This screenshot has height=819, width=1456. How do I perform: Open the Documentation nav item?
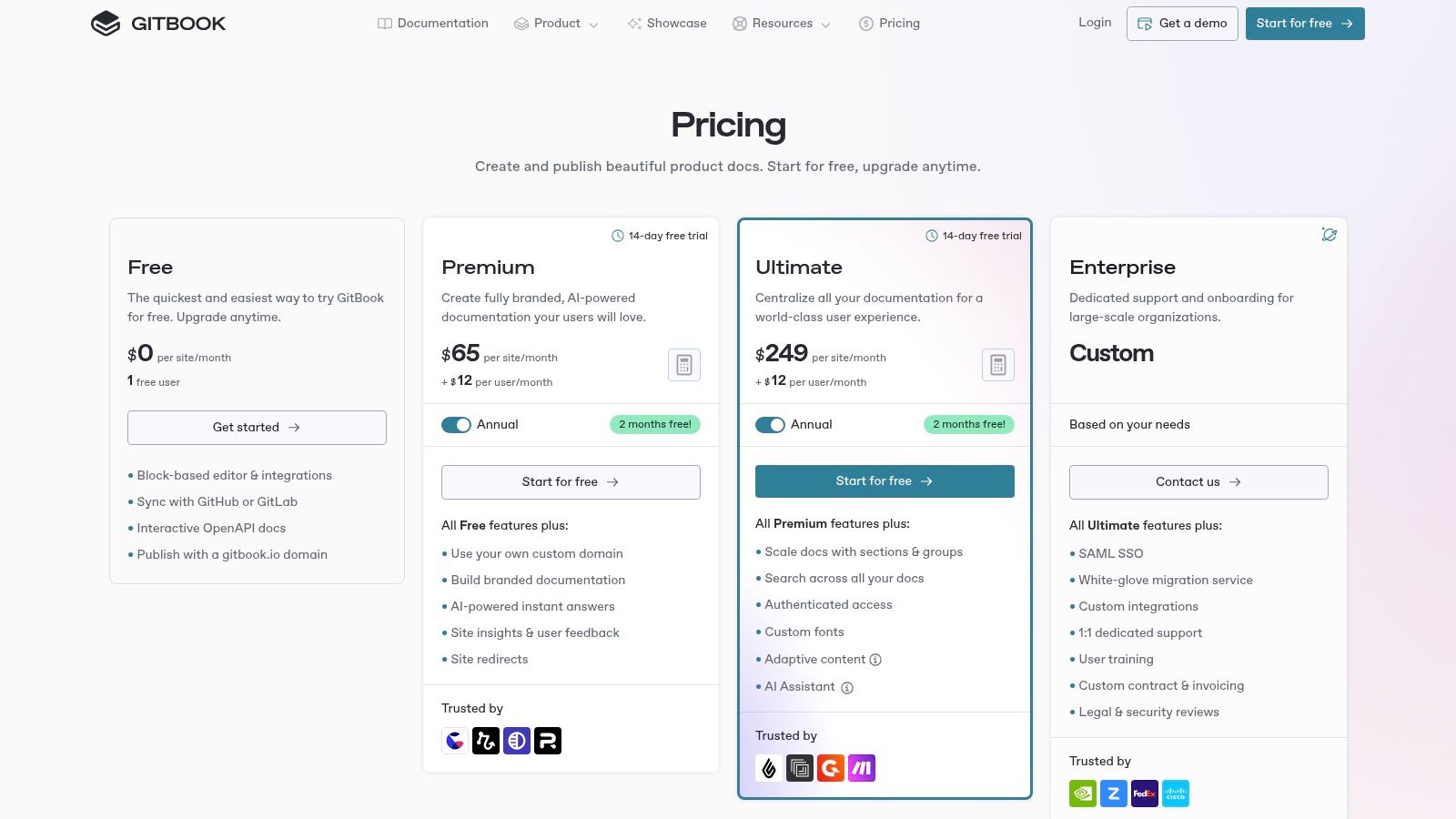[433, 24]
